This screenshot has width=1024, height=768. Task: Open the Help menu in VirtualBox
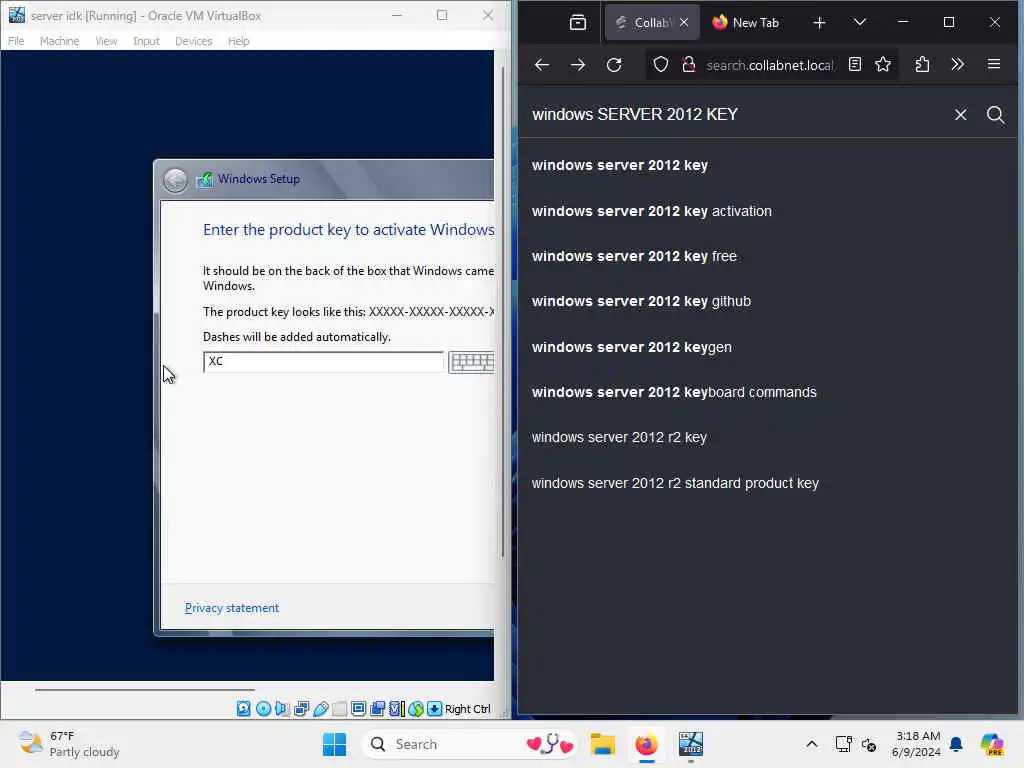tap(238, 41)
